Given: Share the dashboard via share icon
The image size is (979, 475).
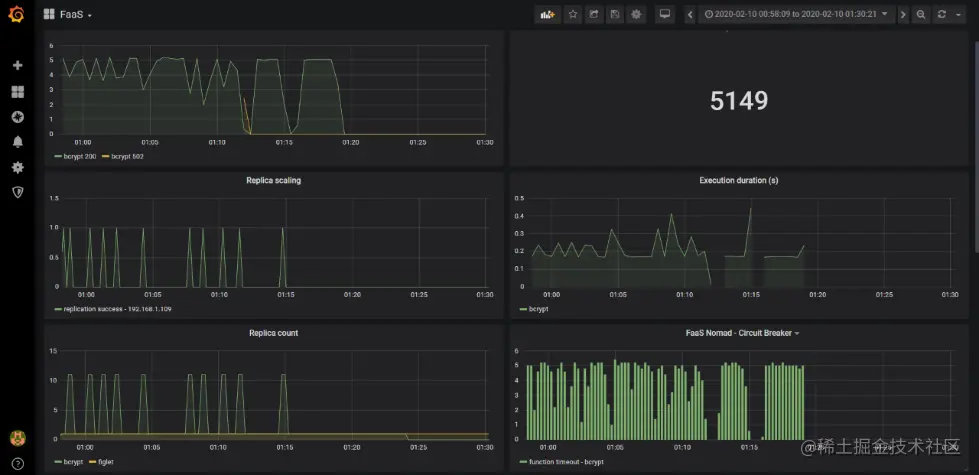Looking at the screenshot, I should 594,14.
